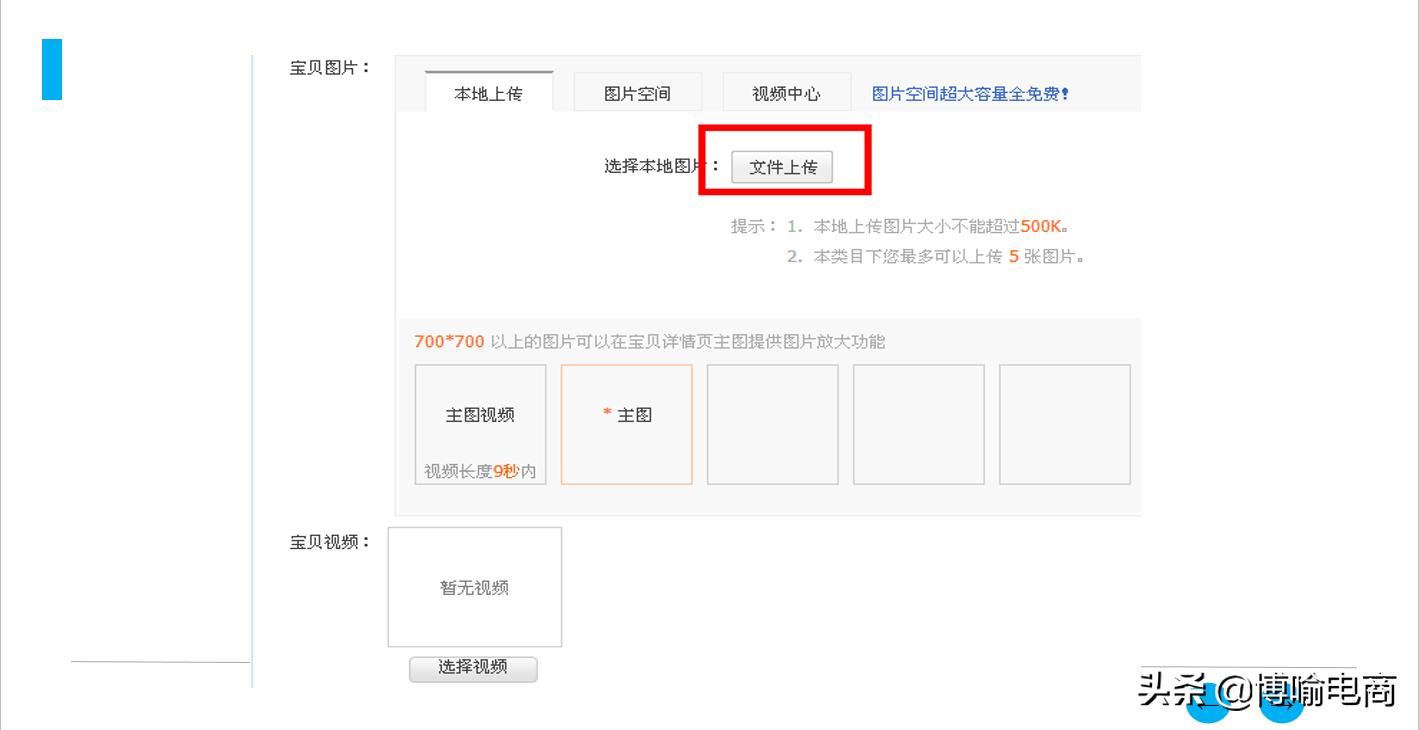
Task: Click the 主图 image upload slot
Action: point(627,423)
